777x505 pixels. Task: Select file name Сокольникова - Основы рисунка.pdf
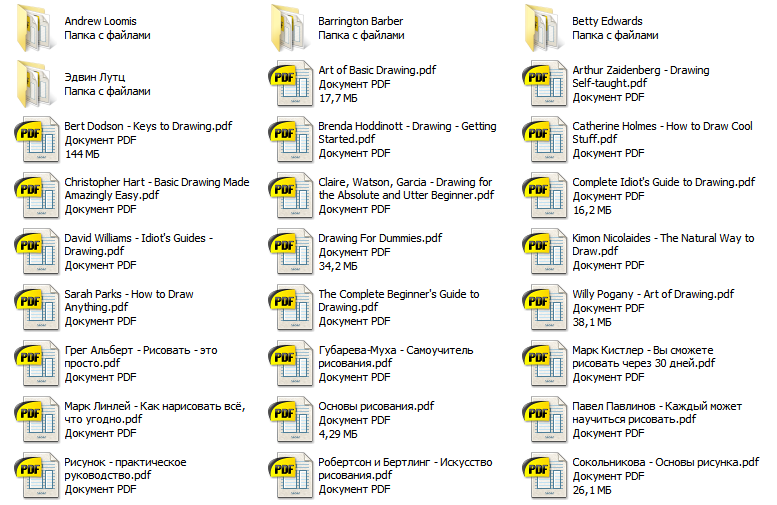[666, 462]
